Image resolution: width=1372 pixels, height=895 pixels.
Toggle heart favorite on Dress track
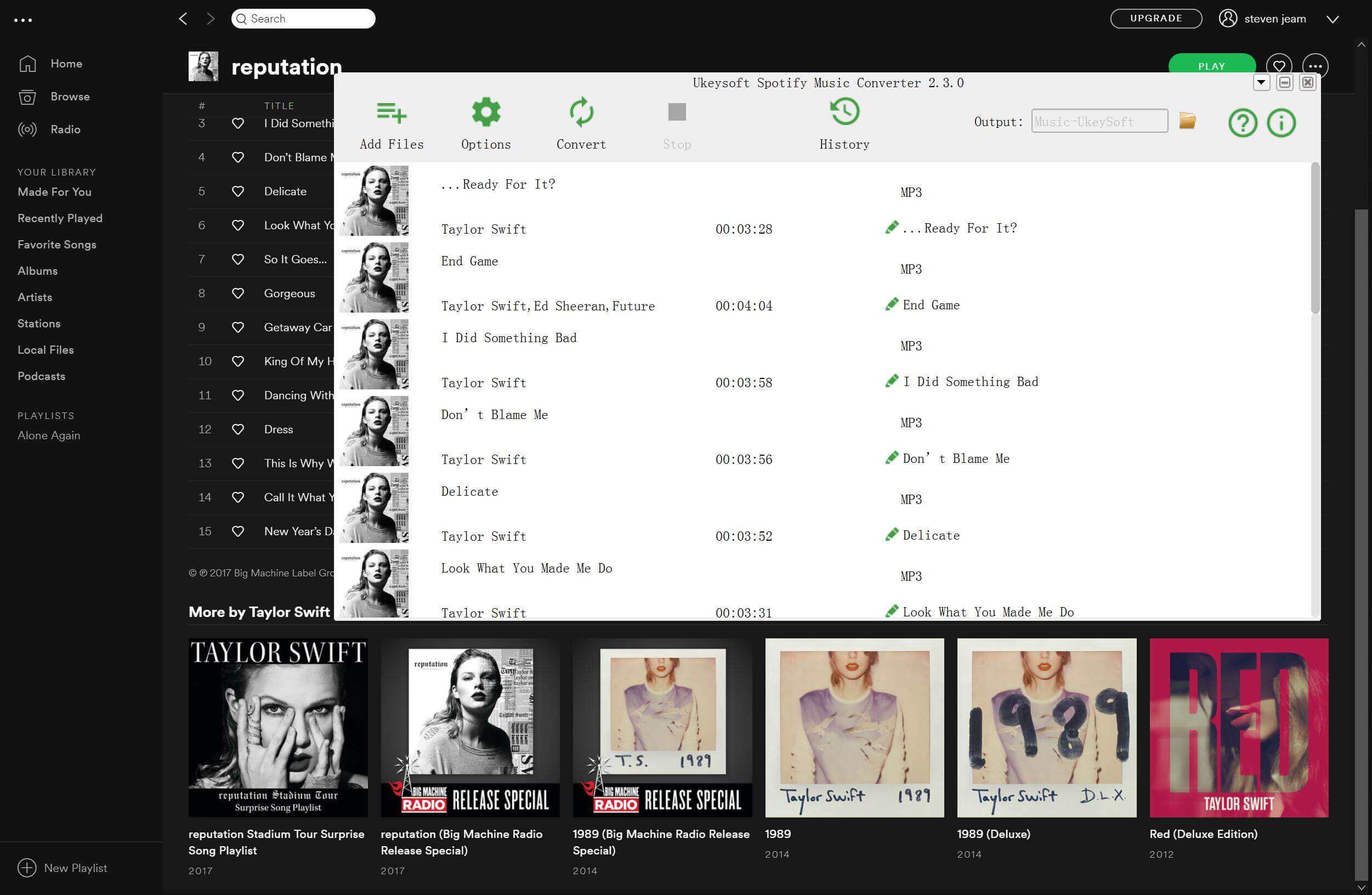coord(237,429)
